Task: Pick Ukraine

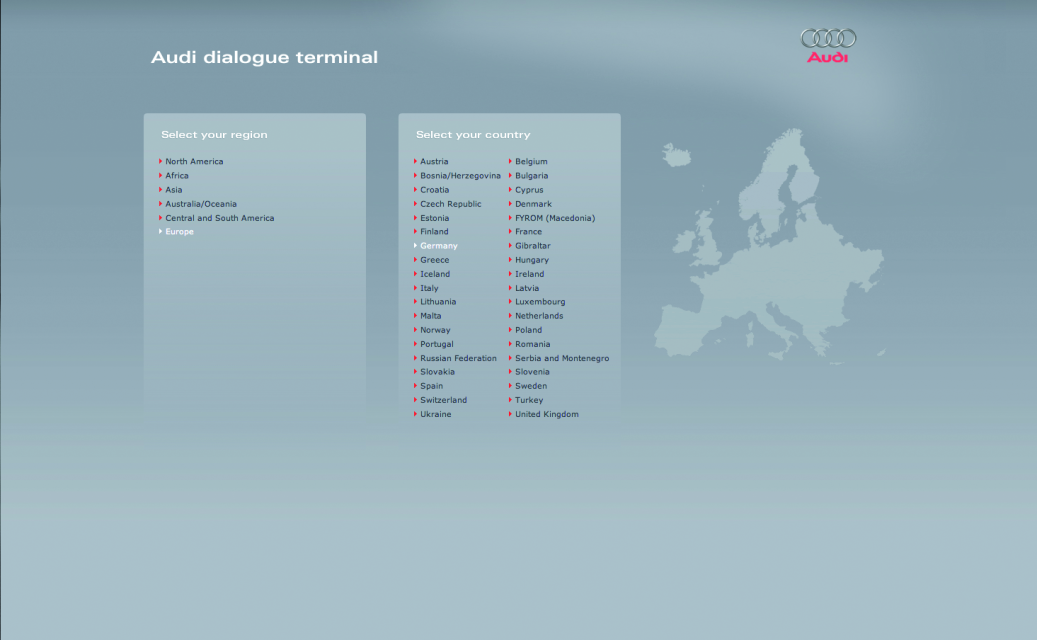Action: (x=435, y=414)
